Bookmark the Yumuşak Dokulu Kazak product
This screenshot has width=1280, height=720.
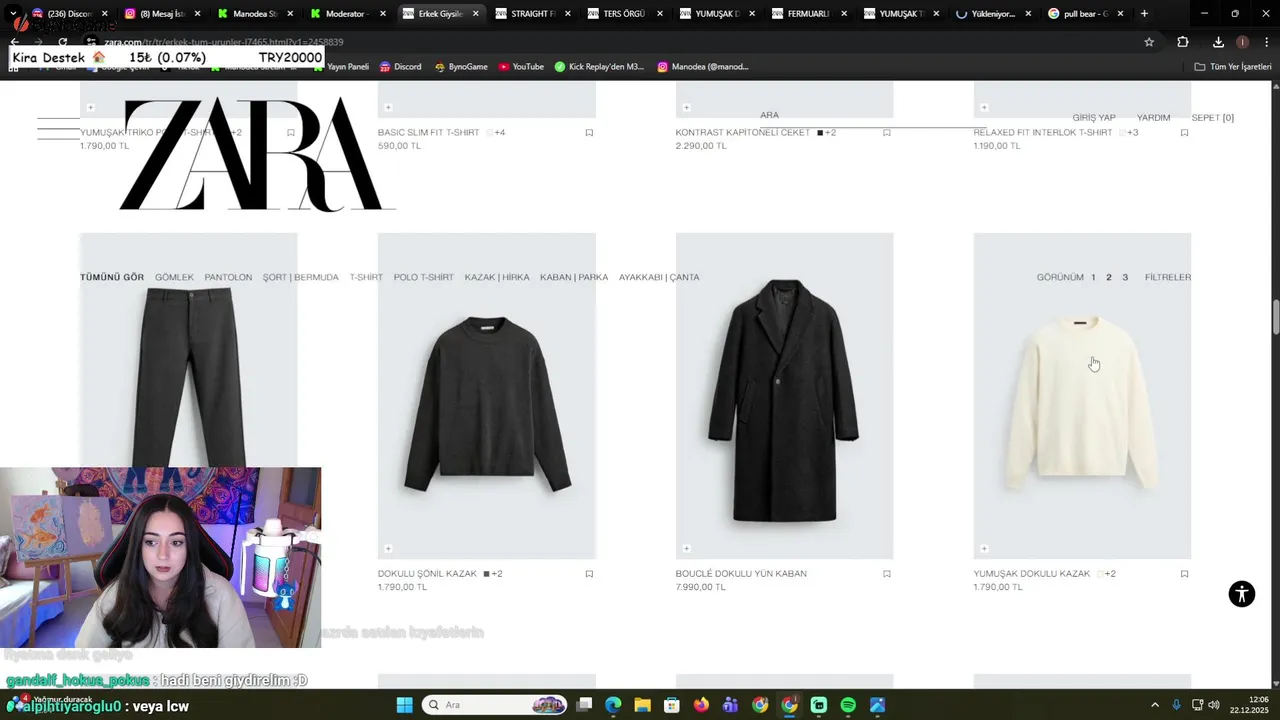tap(1184, 574)
